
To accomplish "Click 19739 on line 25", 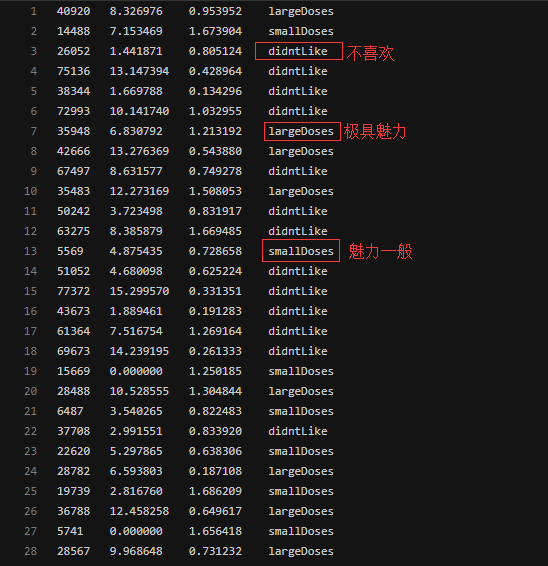I will [x=74, y=491].
